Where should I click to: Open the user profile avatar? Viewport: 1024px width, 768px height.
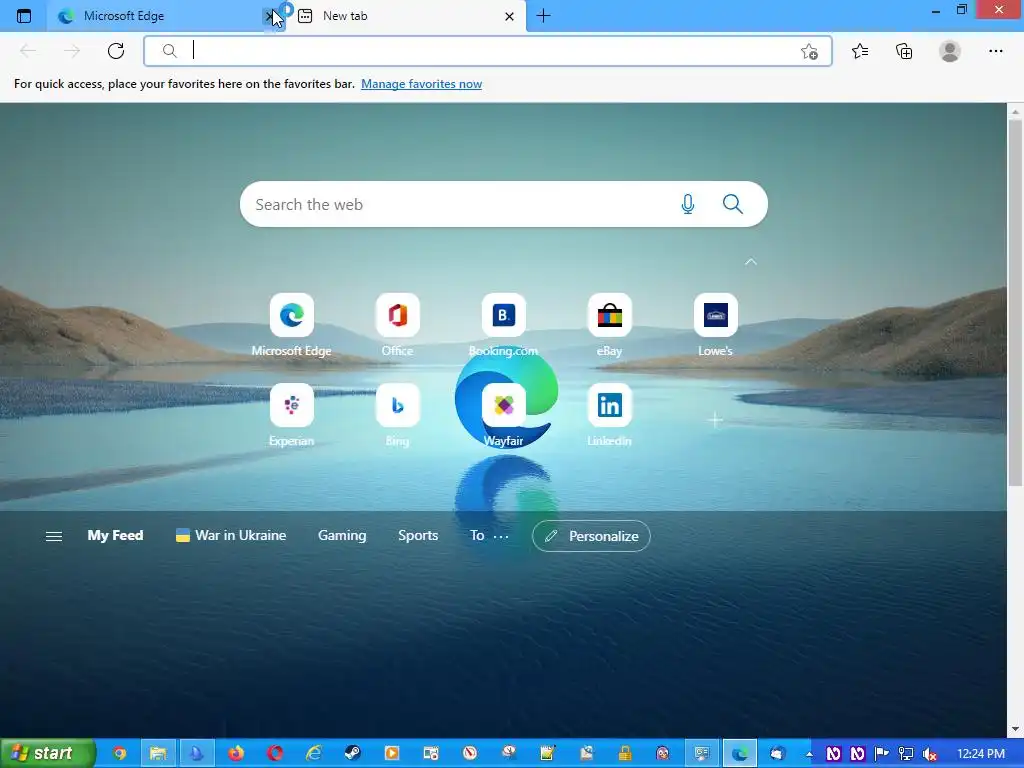pyautogui.click(x=950, y=51)
